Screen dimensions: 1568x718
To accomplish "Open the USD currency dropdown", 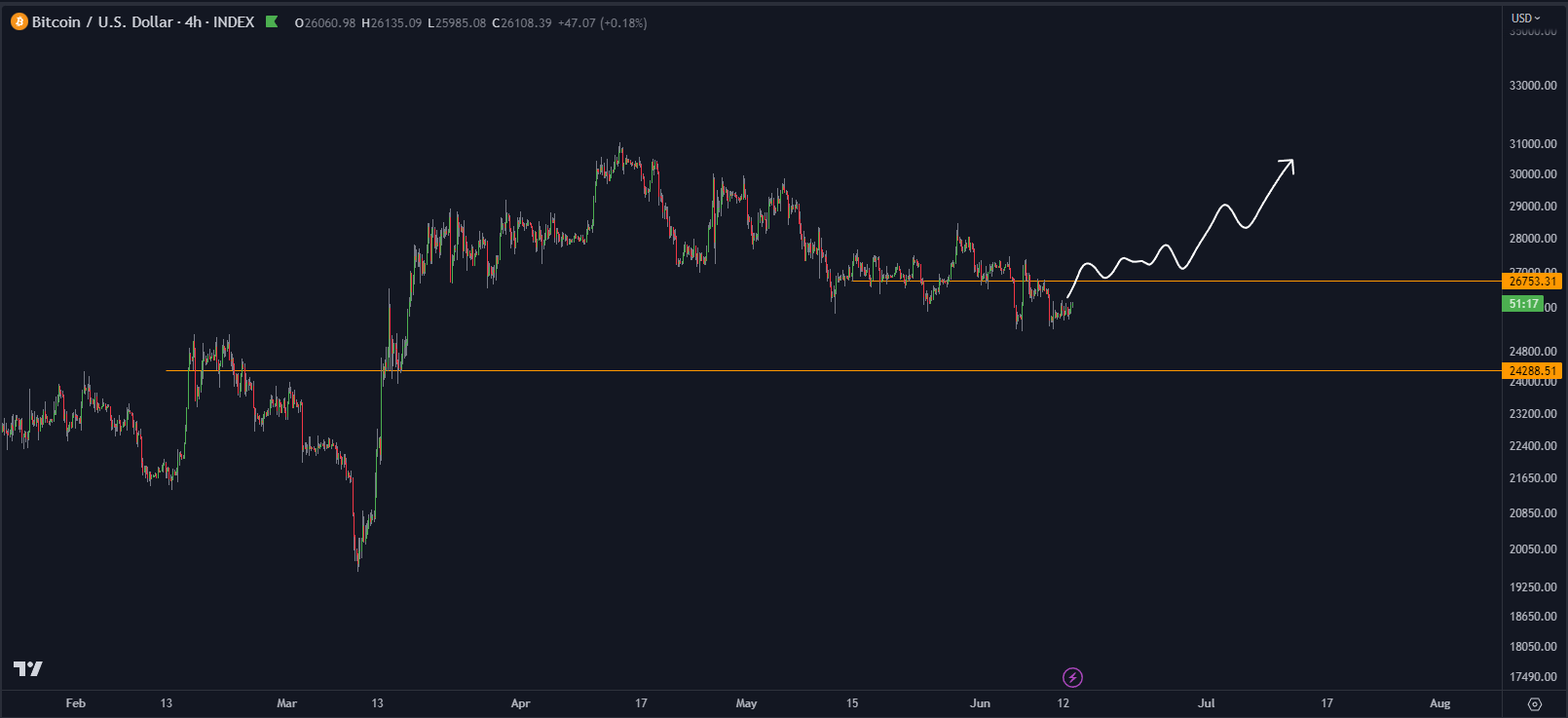I will (1526, 18).
